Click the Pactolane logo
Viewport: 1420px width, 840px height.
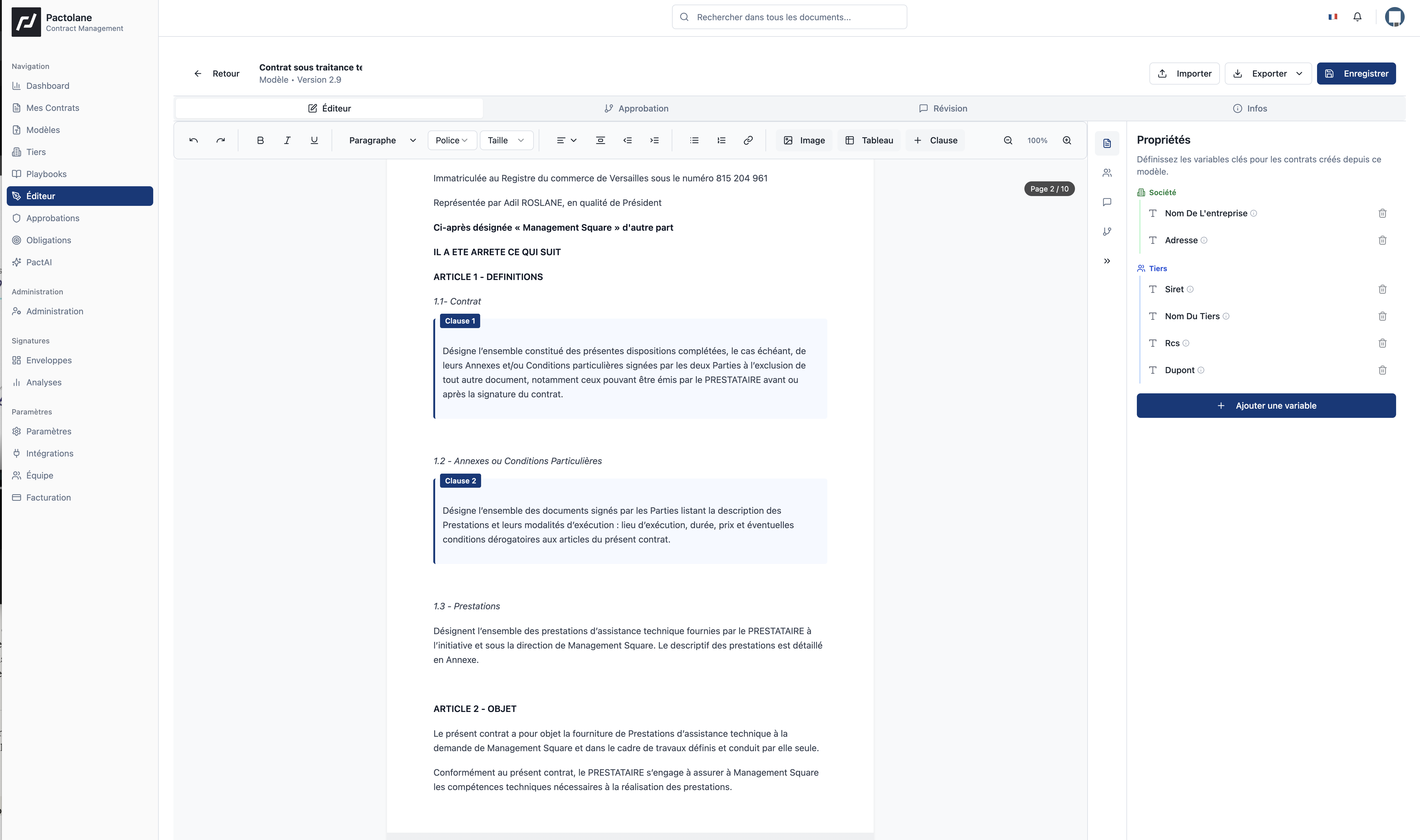pos(26,22)
